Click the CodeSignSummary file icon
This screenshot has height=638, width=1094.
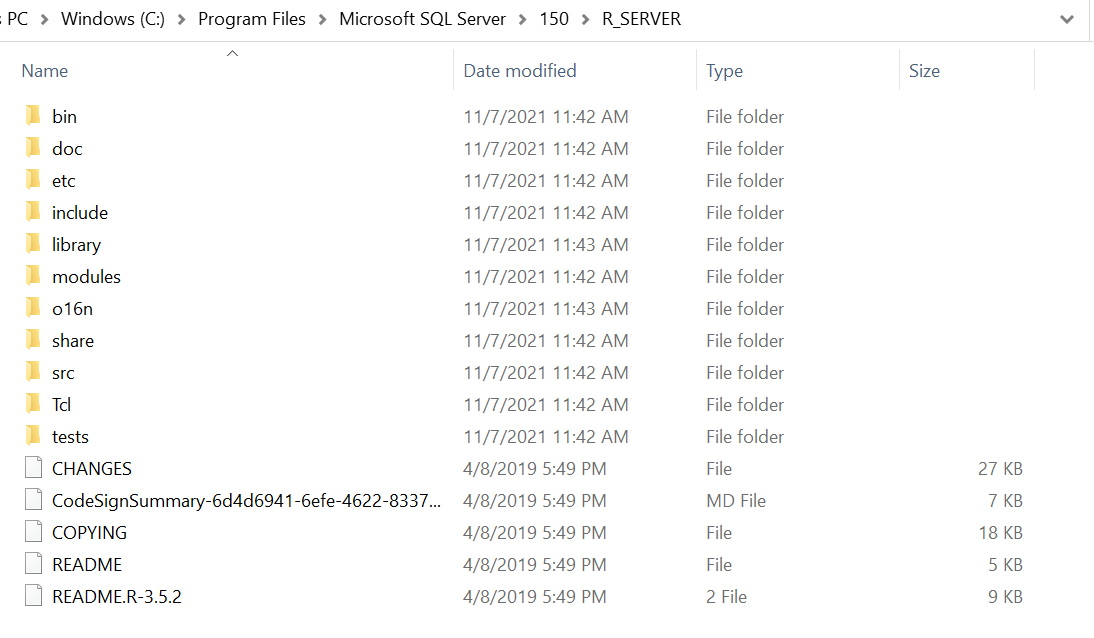point(33,500)
